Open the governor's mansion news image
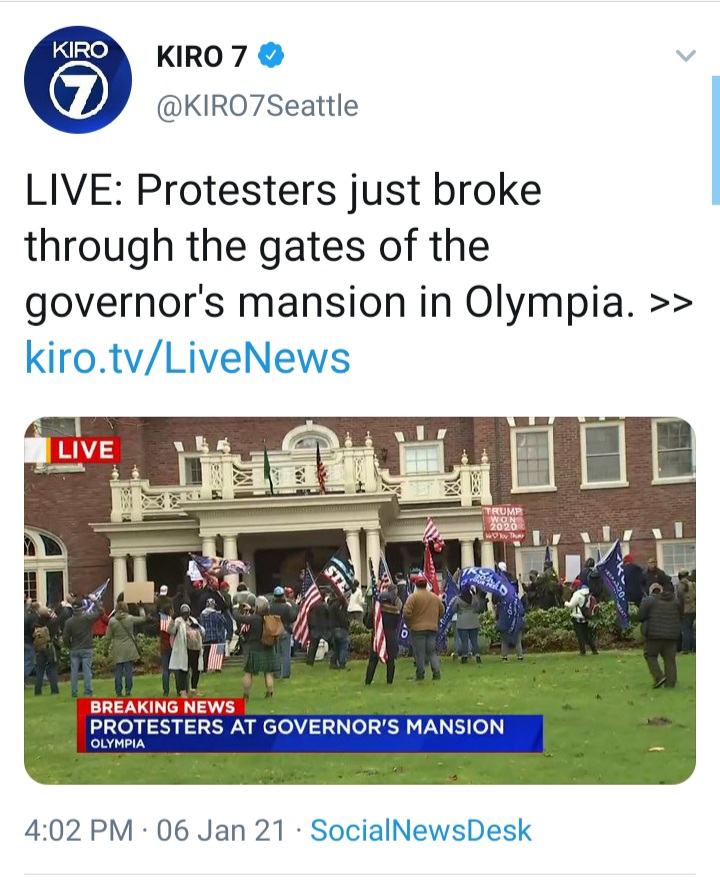Viewport: 720px width, 887px height. [x=360, y=600]
